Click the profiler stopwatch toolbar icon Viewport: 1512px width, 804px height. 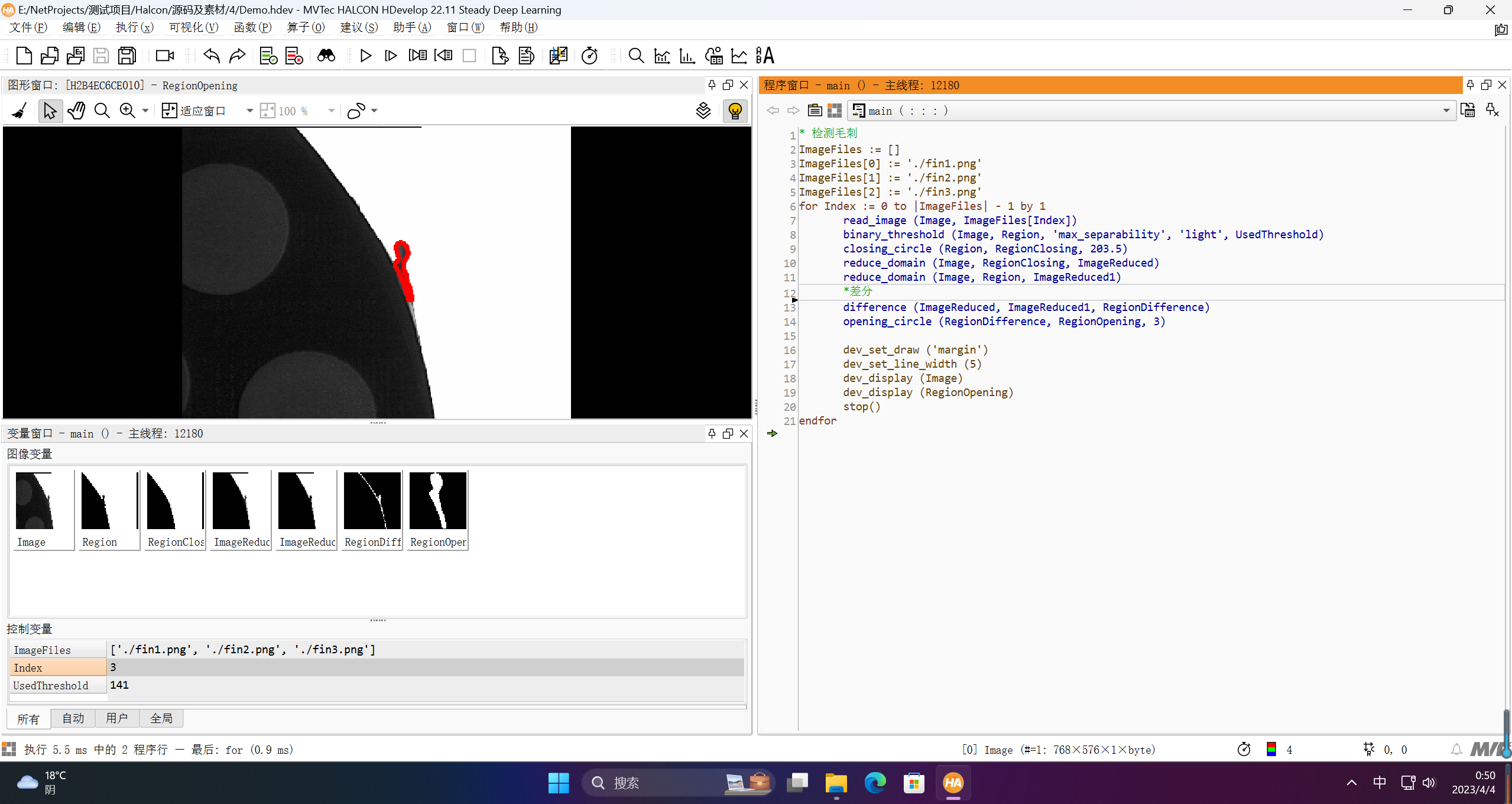coord(589,56)
